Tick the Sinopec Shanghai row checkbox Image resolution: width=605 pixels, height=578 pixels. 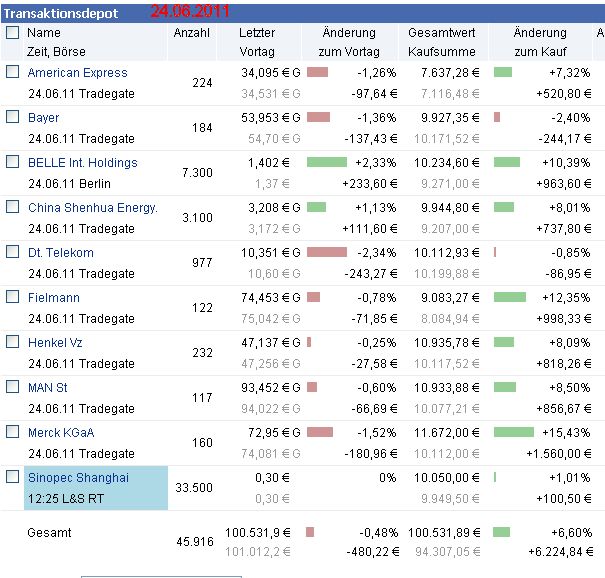[x=12, y=477]
